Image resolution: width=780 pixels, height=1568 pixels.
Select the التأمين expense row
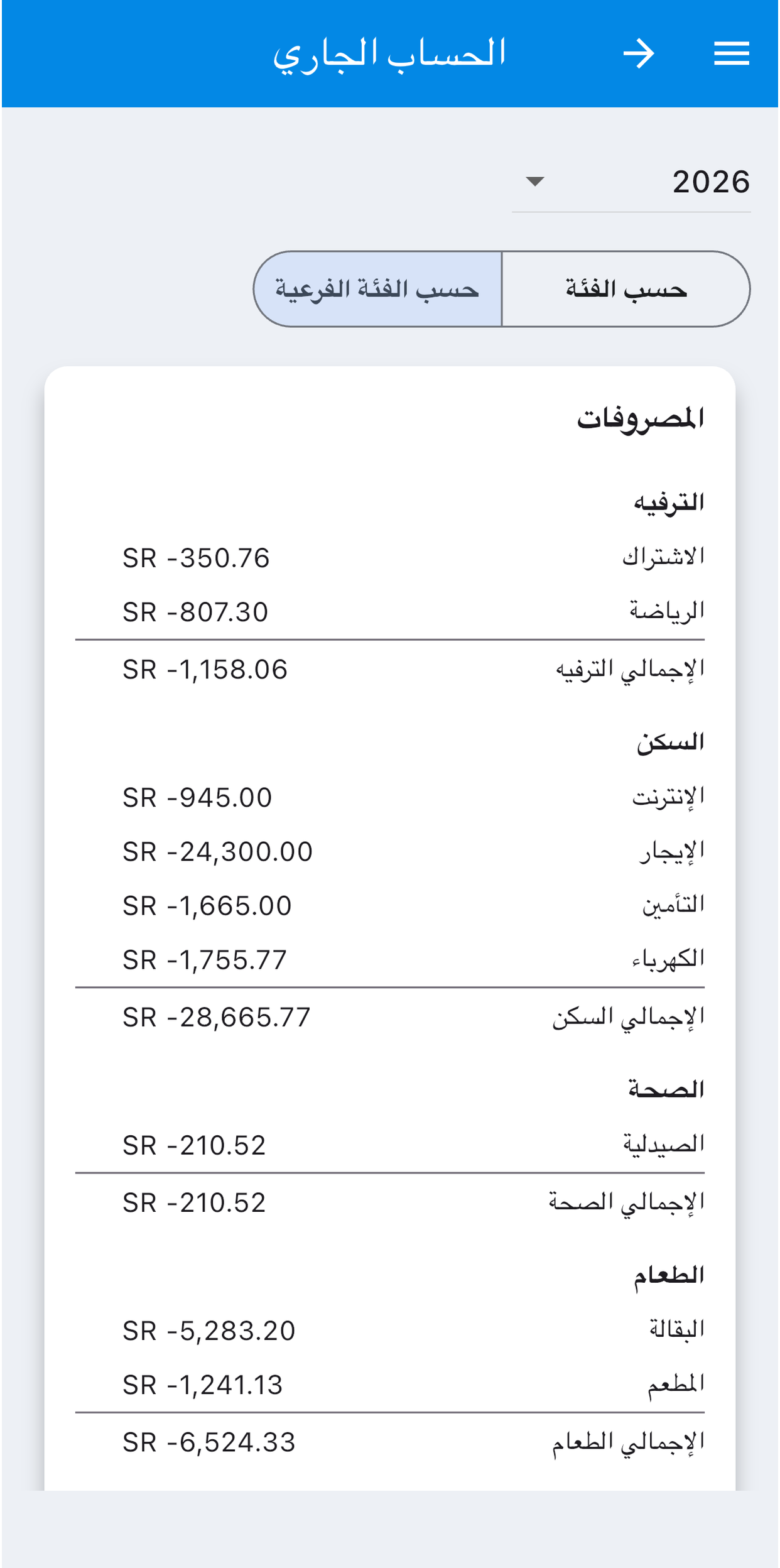(x=390, y=906)
